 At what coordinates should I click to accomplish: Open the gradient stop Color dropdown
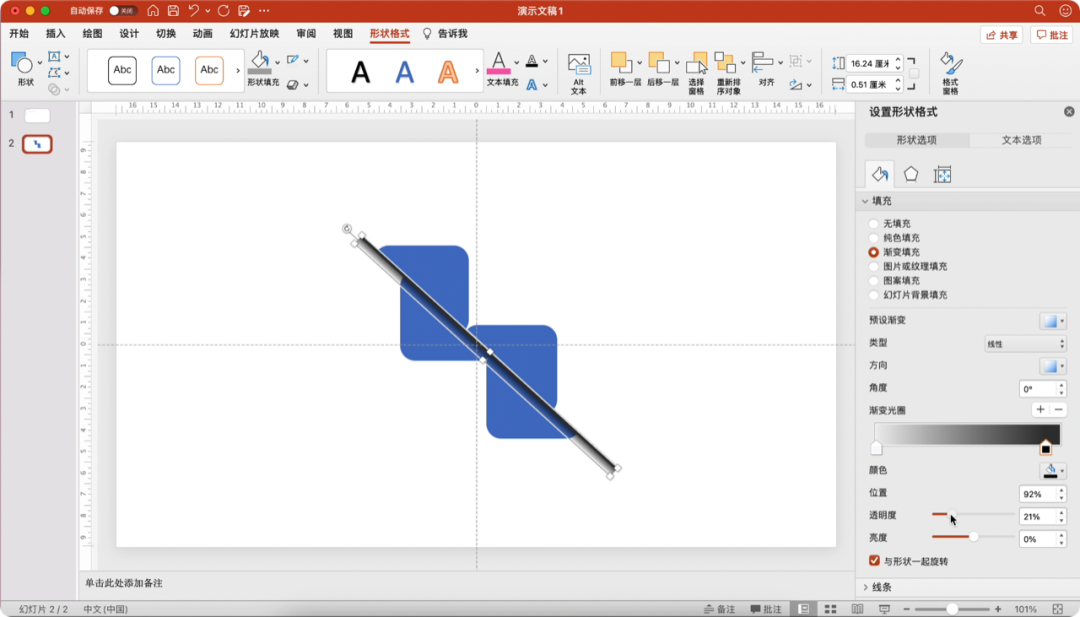pyautogui.click(x=1052, y=471)
